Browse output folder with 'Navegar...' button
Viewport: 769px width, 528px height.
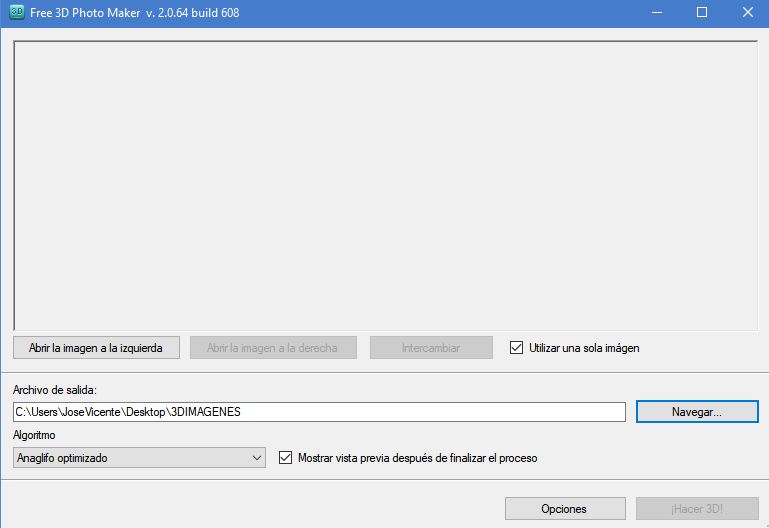point(697,411)
